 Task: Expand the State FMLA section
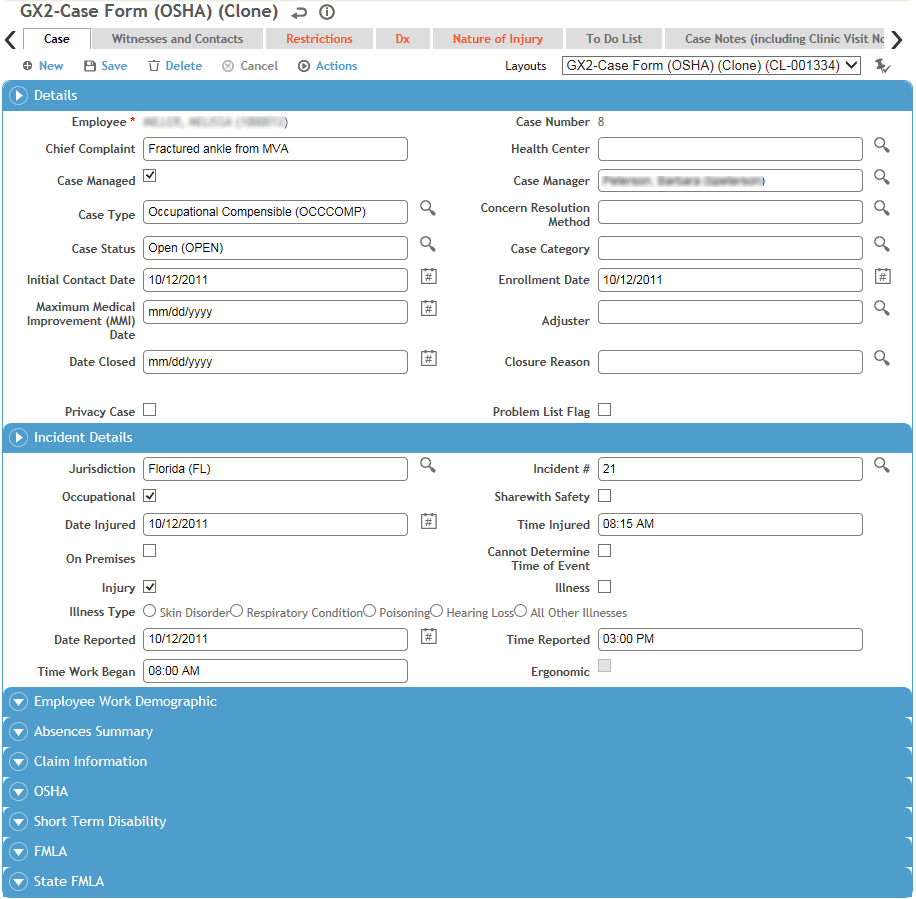tap(18, 881)
